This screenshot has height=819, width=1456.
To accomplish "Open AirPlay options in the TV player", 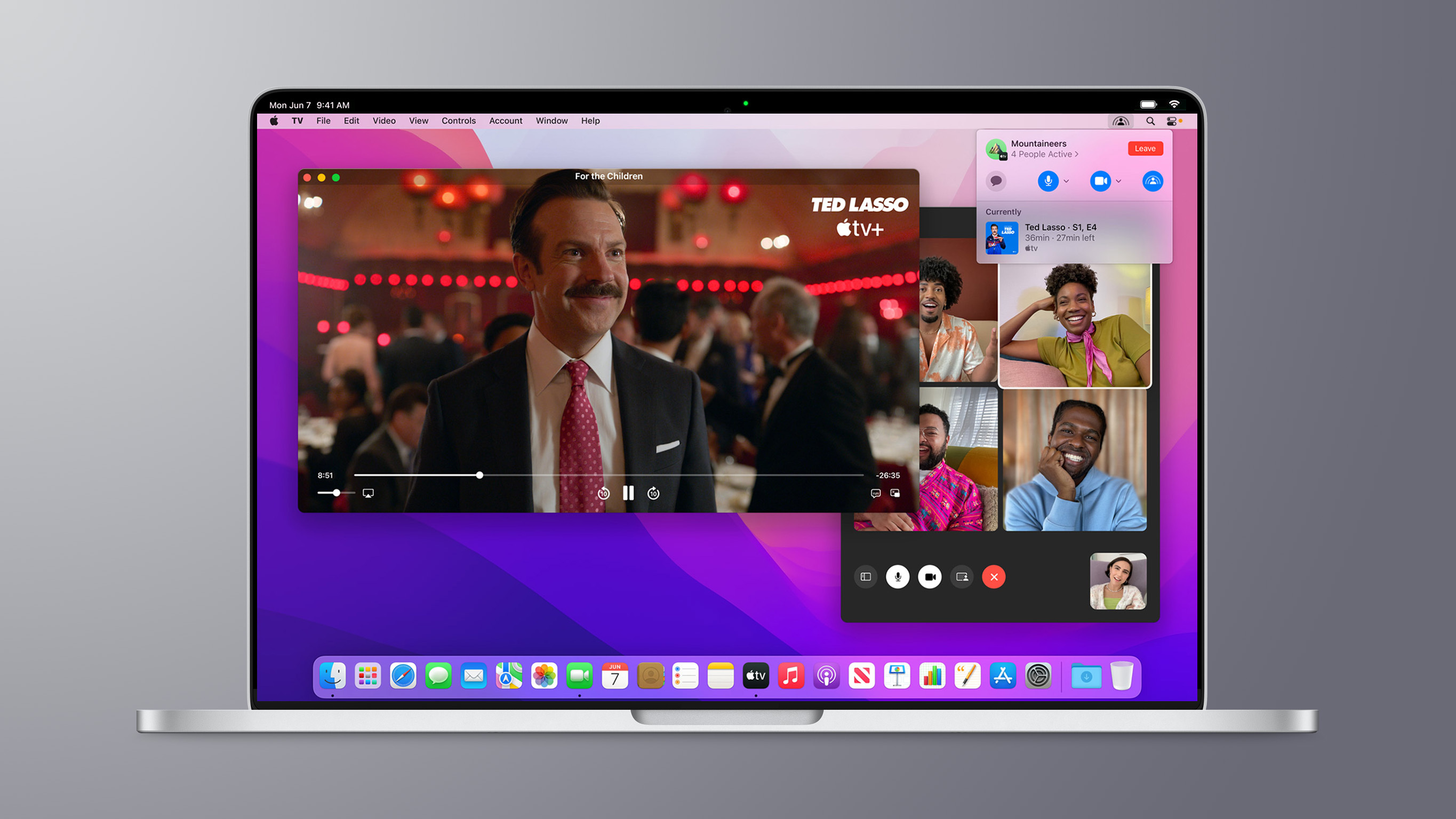I will tap(368, 493).
